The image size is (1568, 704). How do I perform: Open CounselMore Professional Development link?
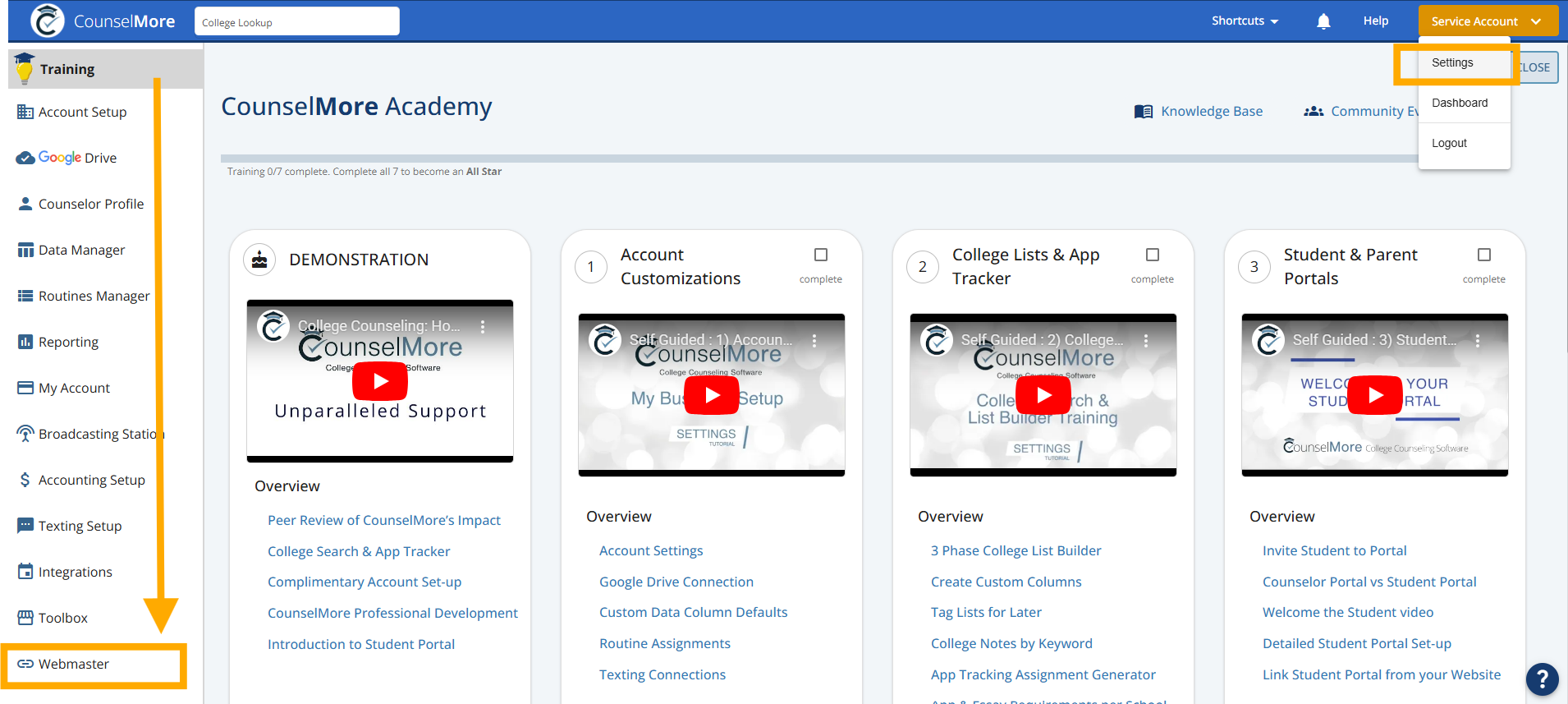pyautogui.click(x=392, y=613)
